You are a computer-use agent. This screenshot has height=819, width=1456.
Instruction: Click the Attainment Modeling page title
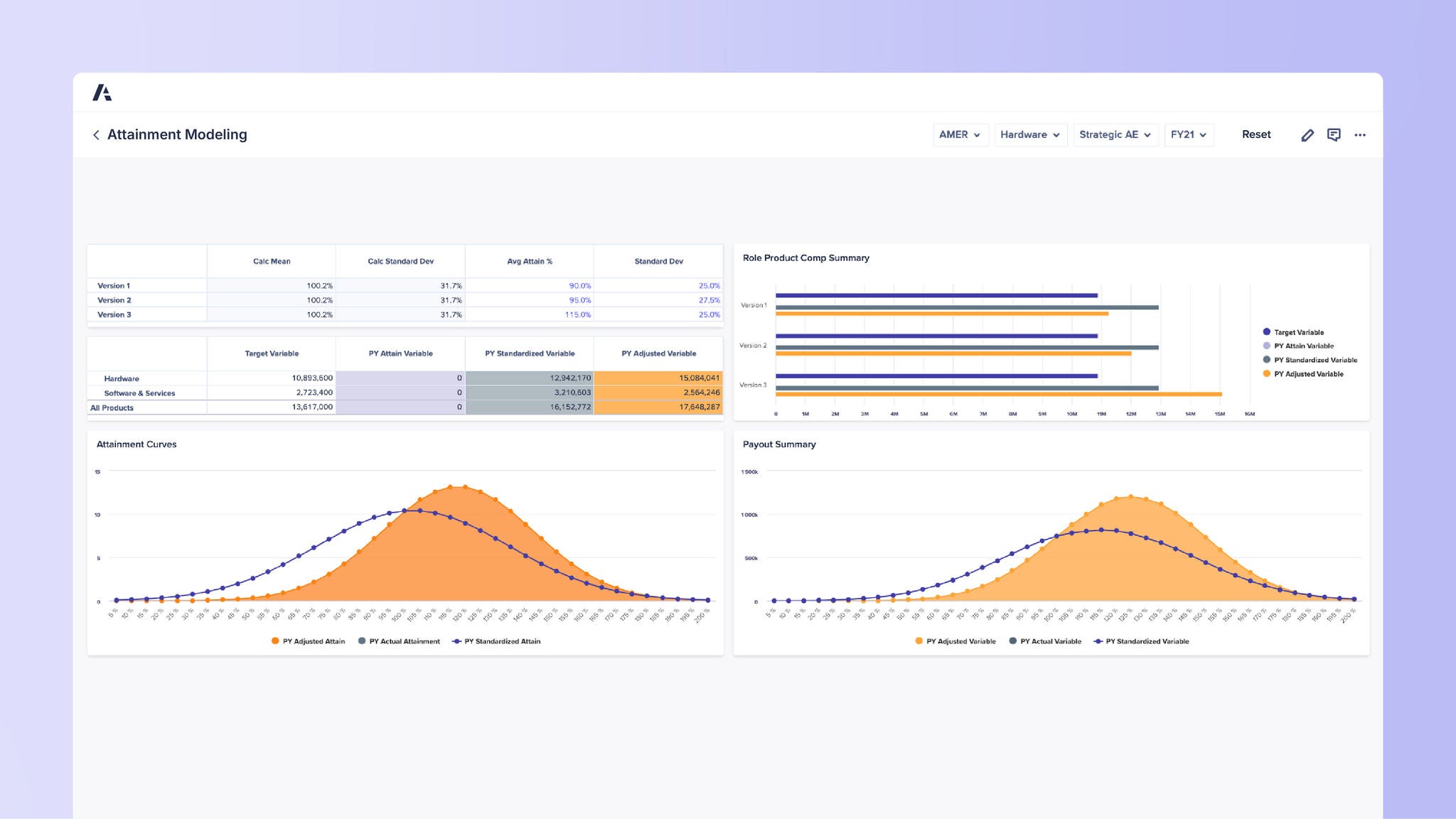[x=177, y=134]
